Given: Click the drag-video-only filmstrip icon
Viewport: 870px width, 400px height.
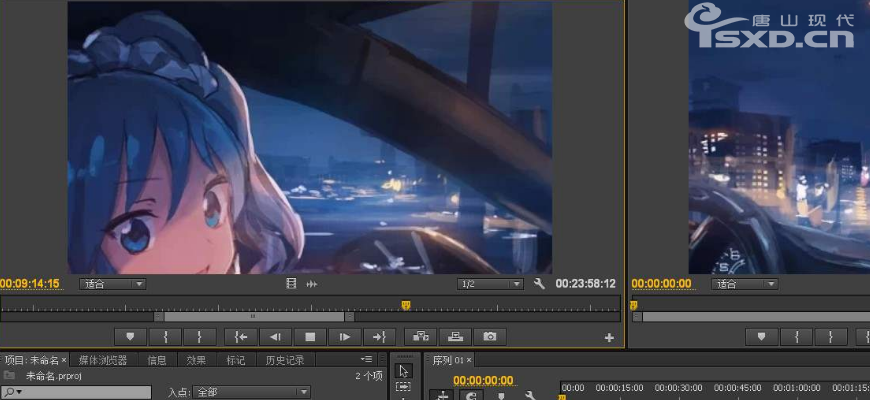Looking at the screenshot, I should click(x=291, y=284).
